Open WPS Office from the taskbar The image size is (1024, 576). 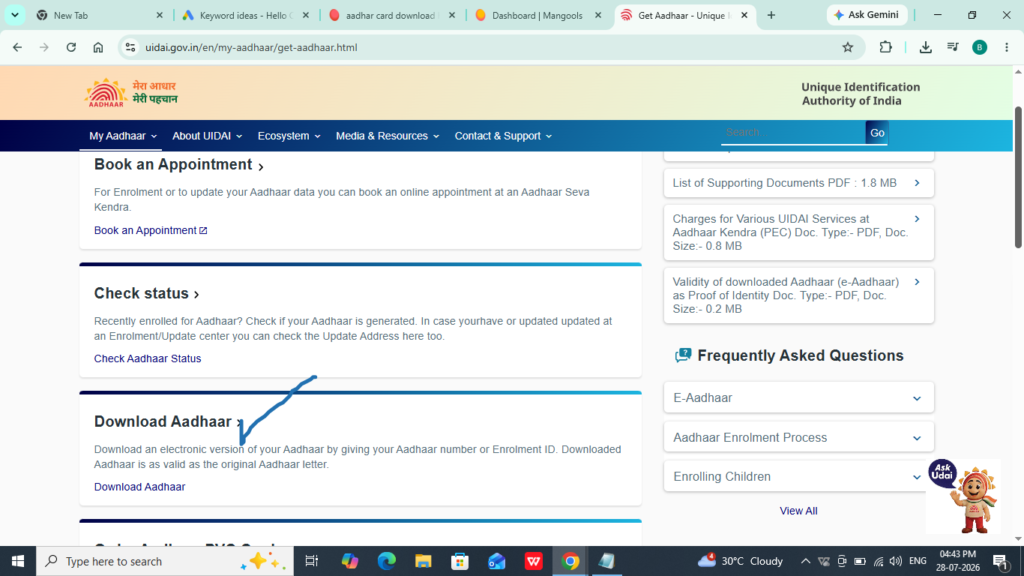point(534,561)
